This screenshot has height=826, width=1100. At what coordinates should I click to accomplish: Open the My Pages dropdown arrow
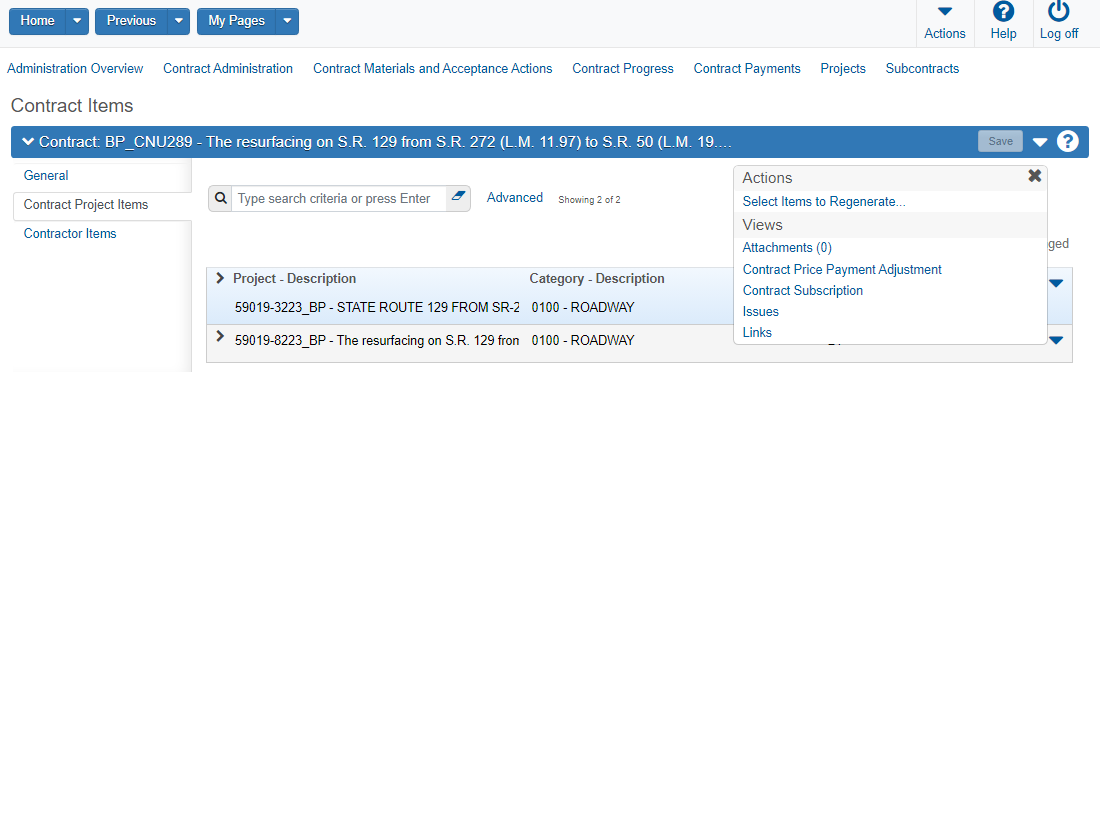(x=287, y=21)
